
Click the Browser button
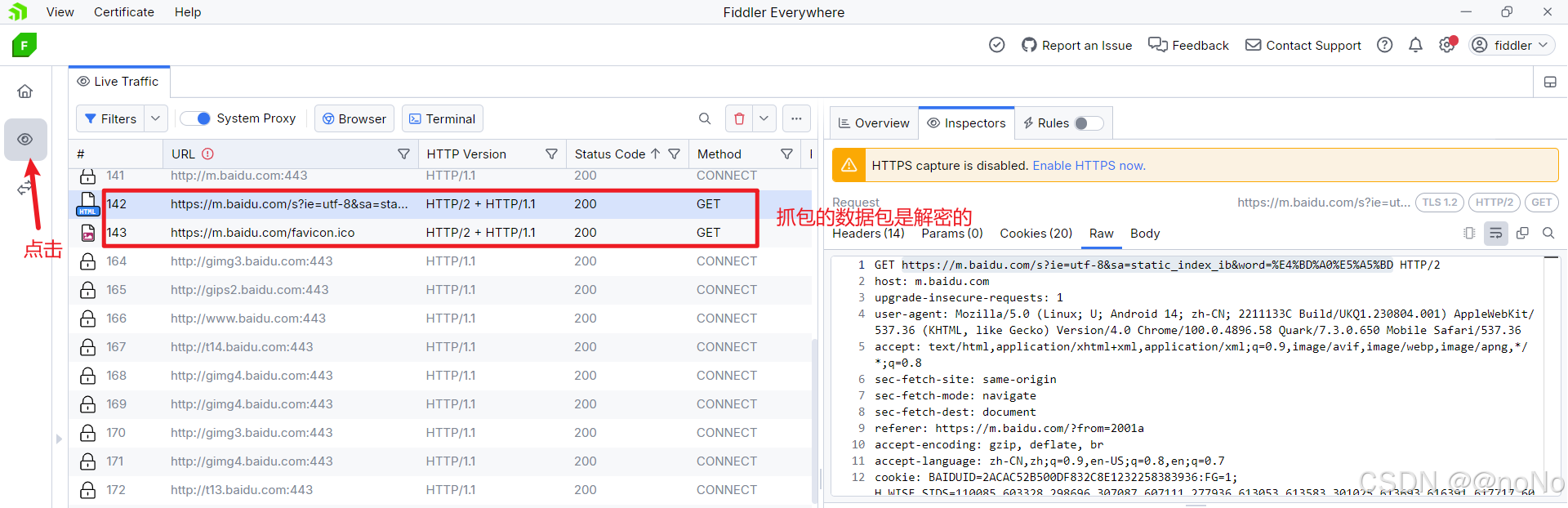click(x=354, y=118)
